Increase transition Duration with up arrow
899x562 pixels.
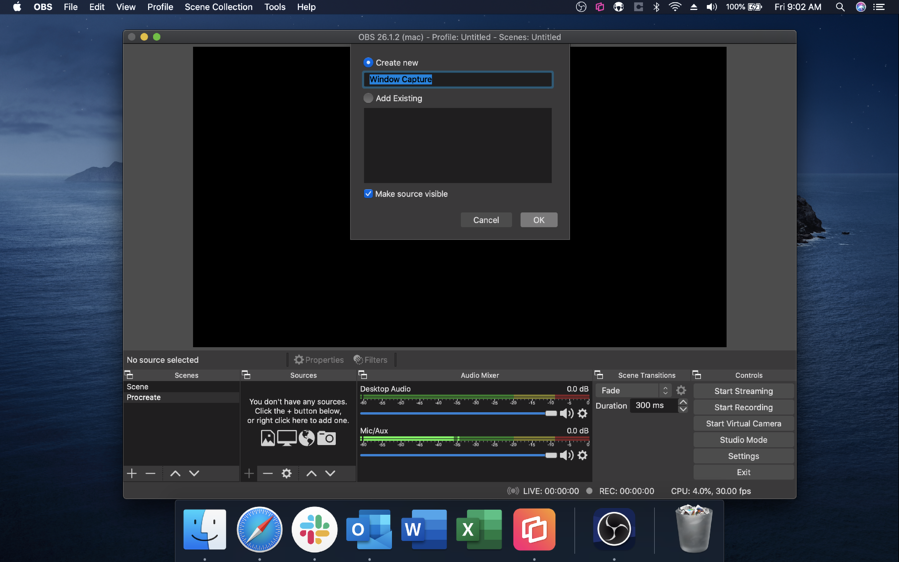pyautogui.click(x=683, y=402)
